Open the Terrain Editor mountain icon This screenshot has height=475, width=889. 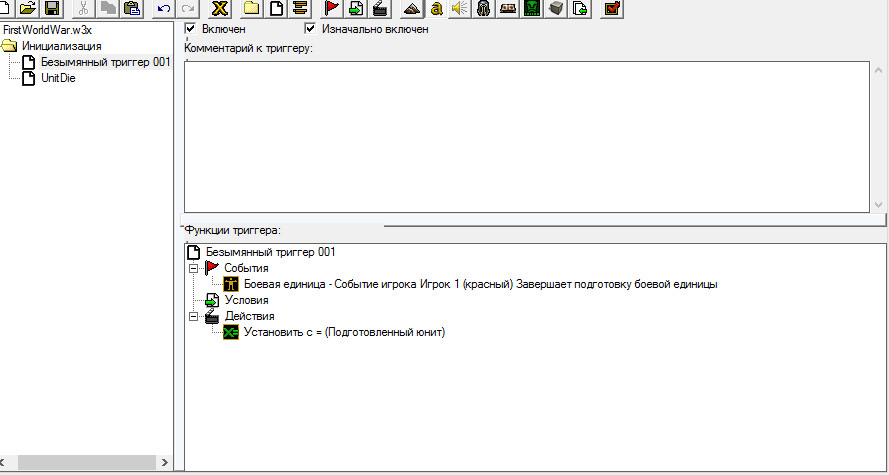(x=412, y=8)
